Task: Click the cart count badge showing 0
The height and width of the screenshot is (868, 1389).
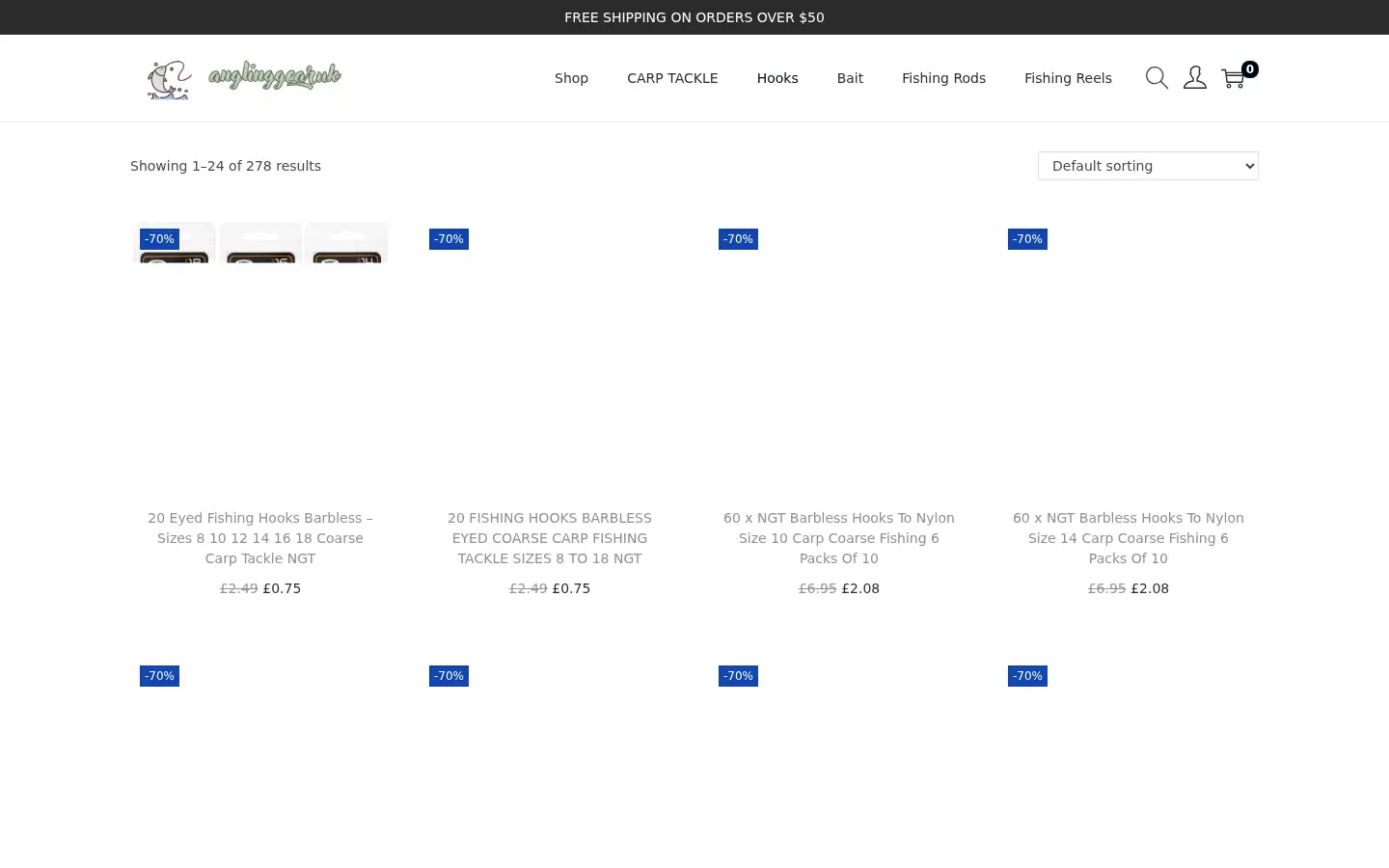Action: tap(1250, 69)
